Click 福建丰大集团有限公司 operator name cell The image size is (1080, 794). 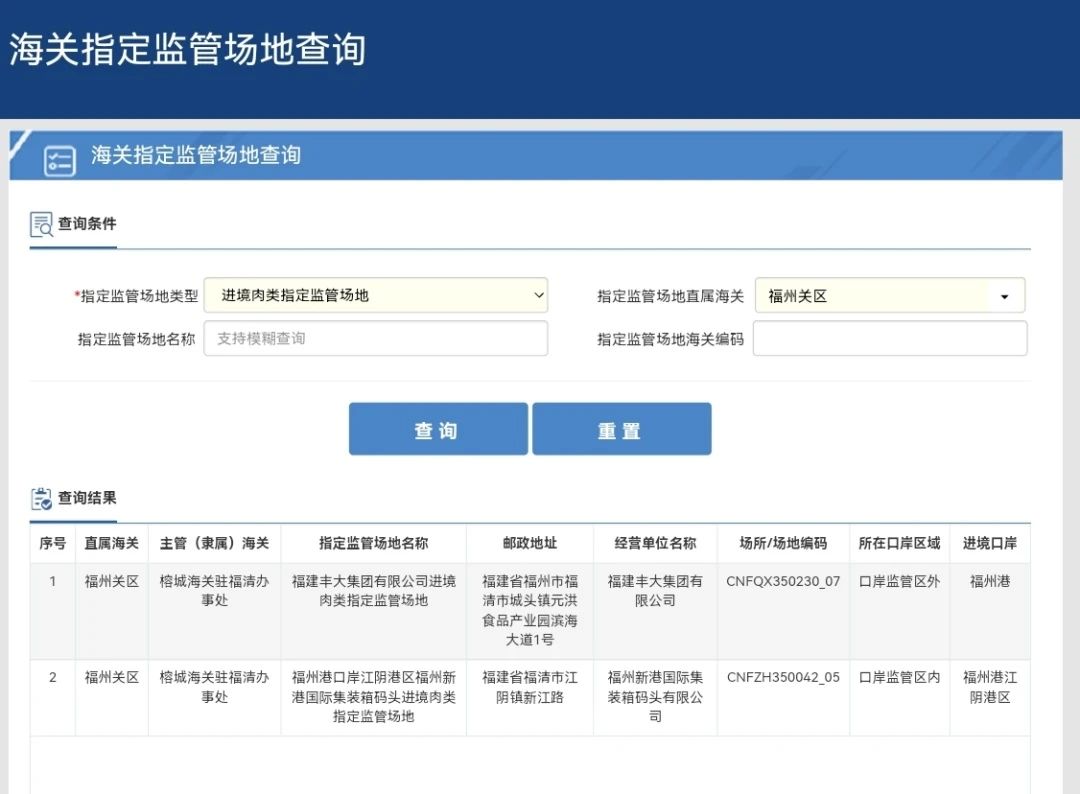[655, 590]
